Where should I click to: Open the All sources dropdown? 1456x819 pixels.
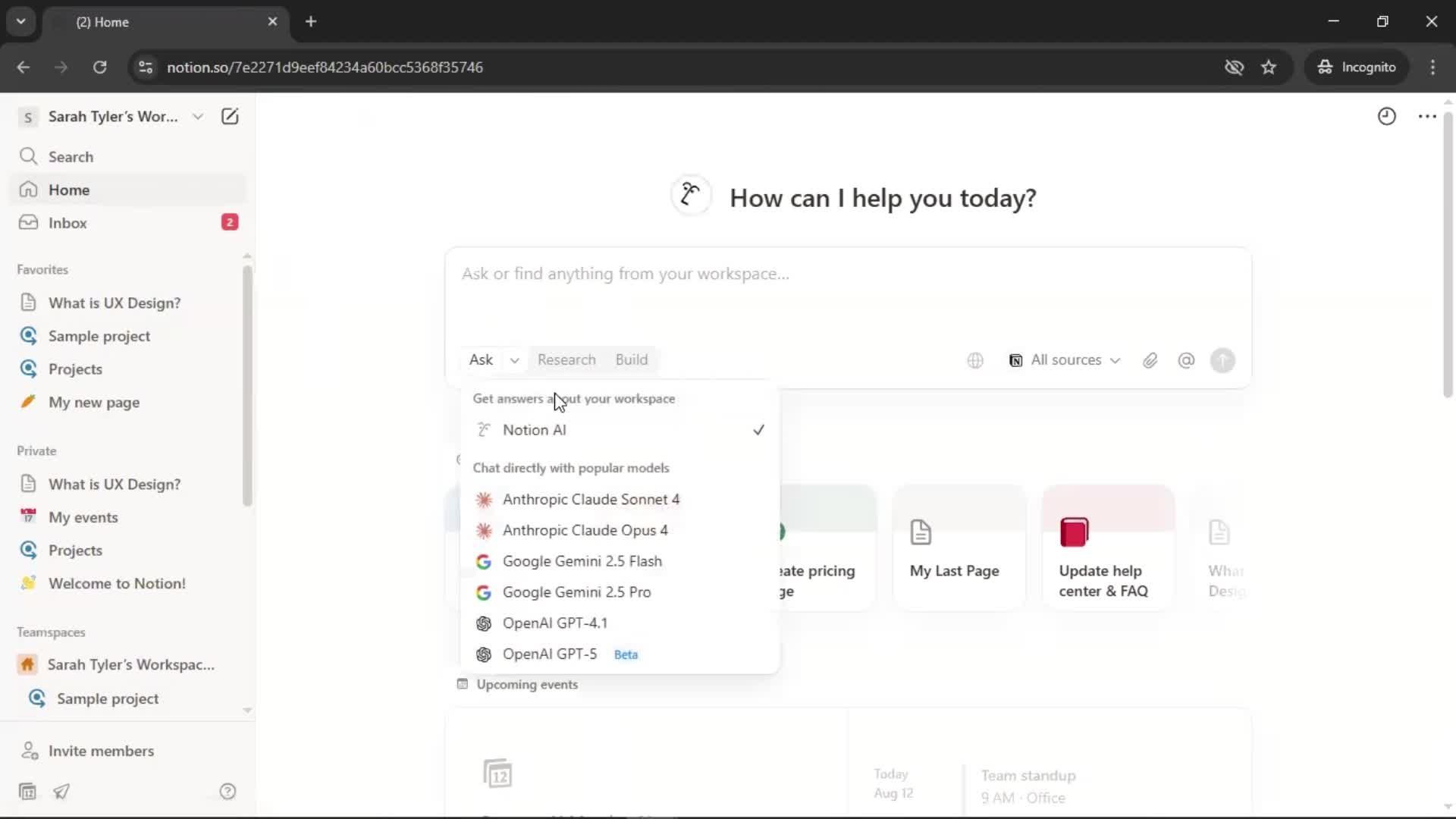(x=1065, y=360)
